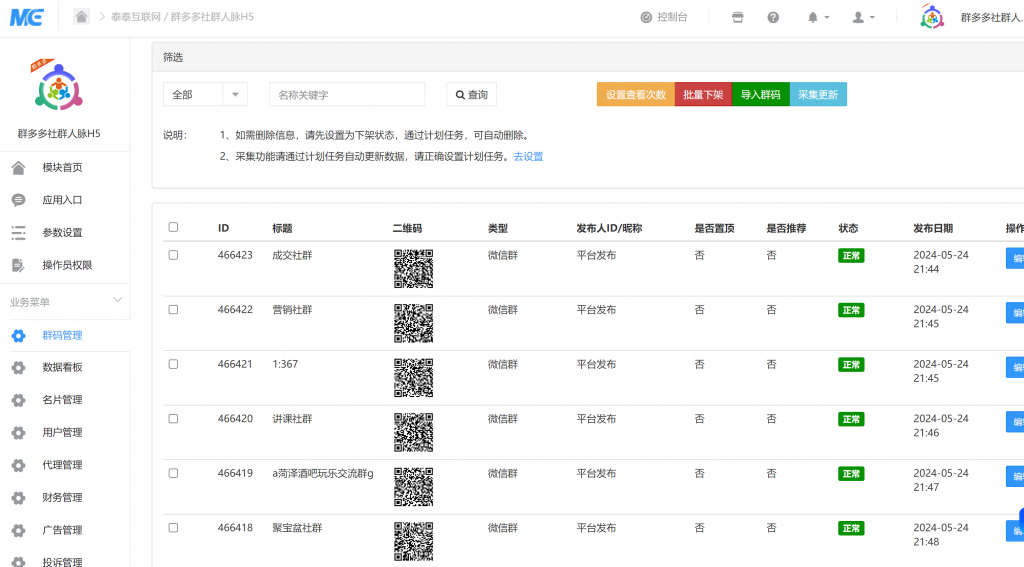The width and height of the screenshot is (1024, 567).
Task: Click the QR code for 营销社群
Action: click(x=413, y=323)
